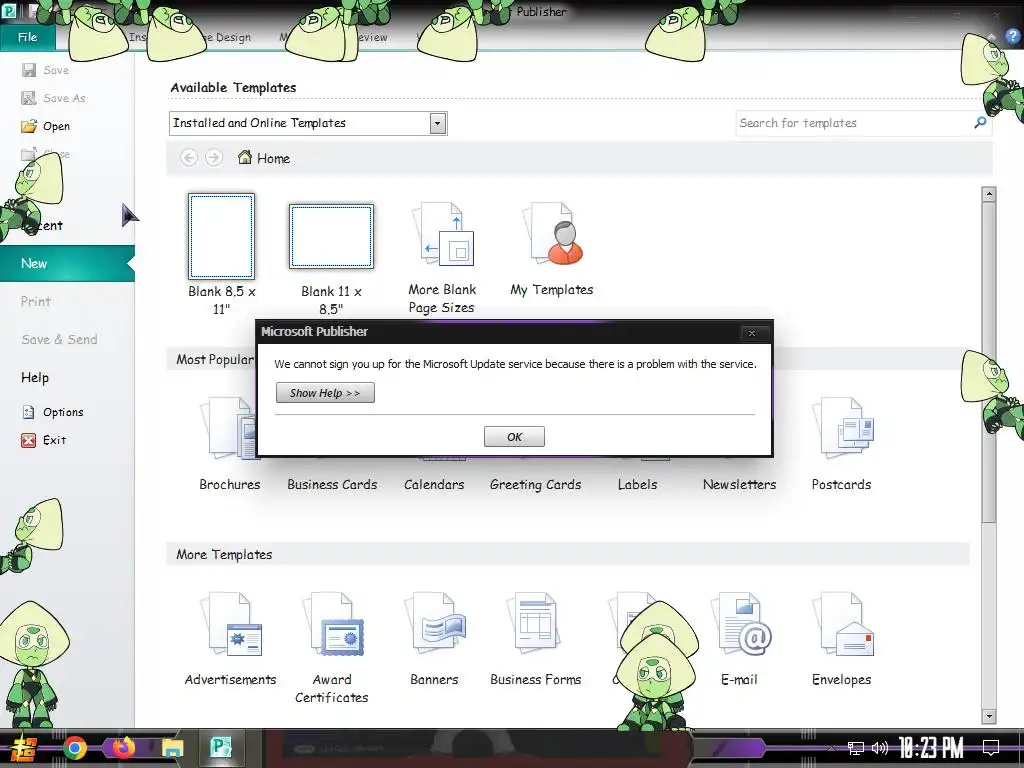
Task: Click the template search magnifier icon
Action: pos(980,122)
